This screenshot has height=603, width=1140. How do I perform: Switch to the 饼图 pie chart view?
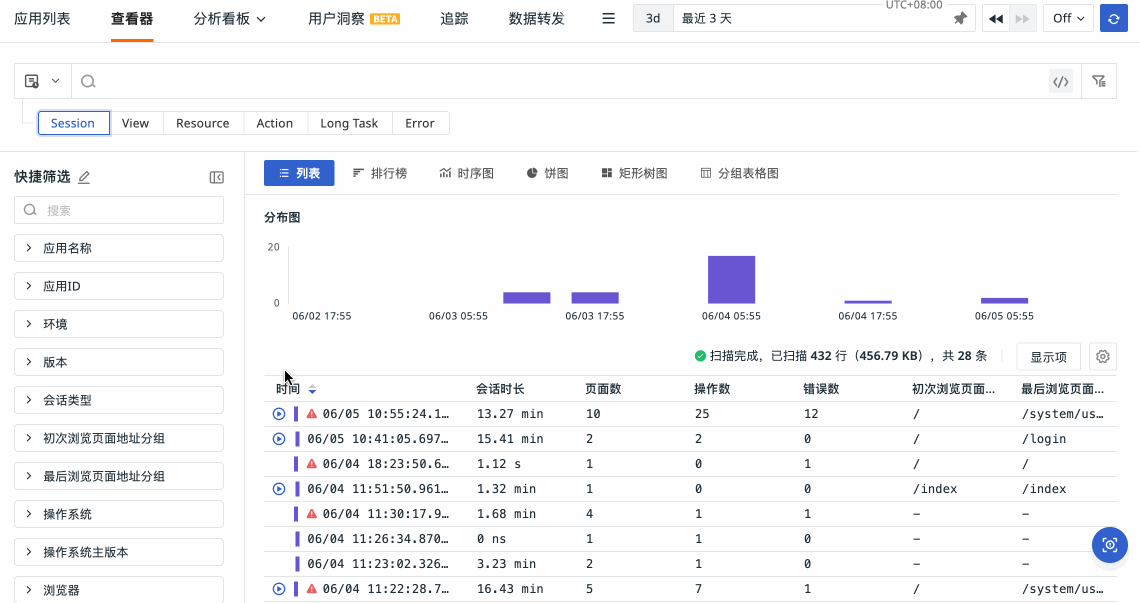(x=547, y=173)
